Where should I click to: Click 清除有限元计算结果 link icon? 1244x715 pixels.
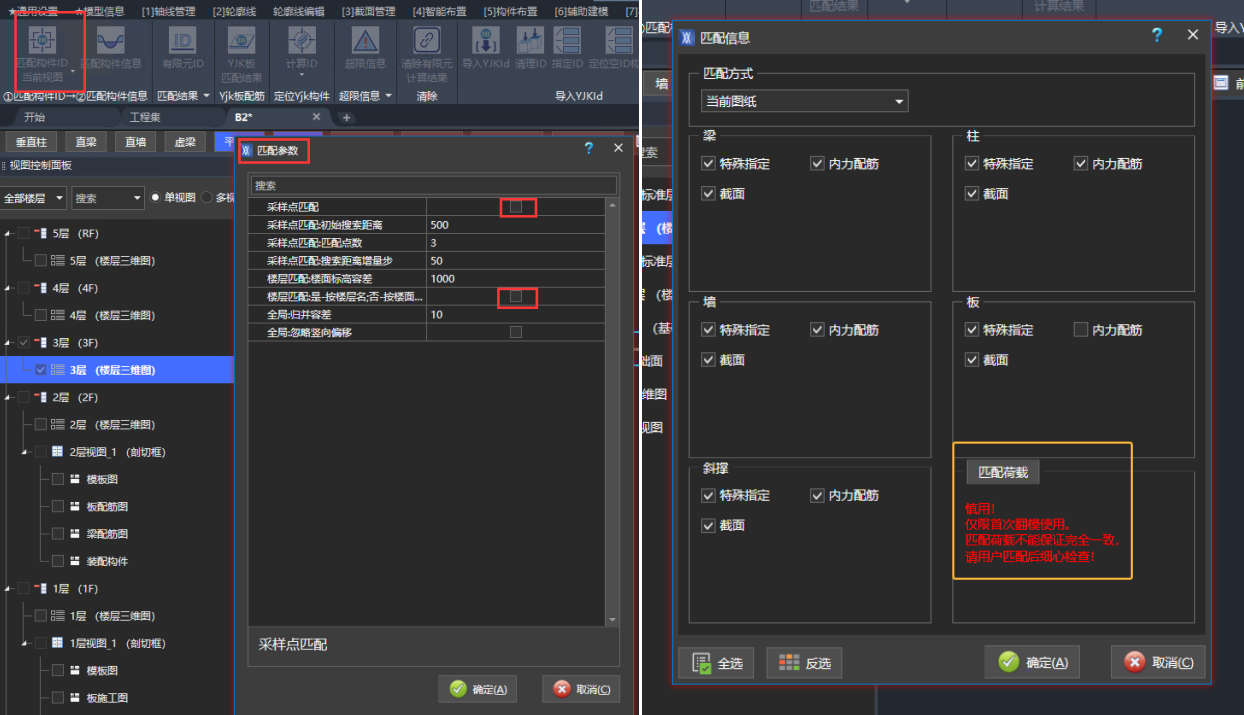427,42
